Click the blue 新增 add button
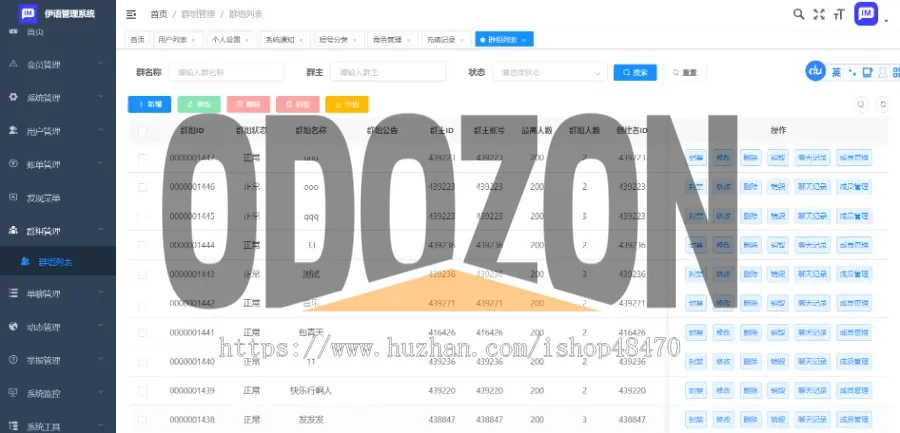Image resolution: width=900 pixels, height=433 pixels. tap(149, 105)
